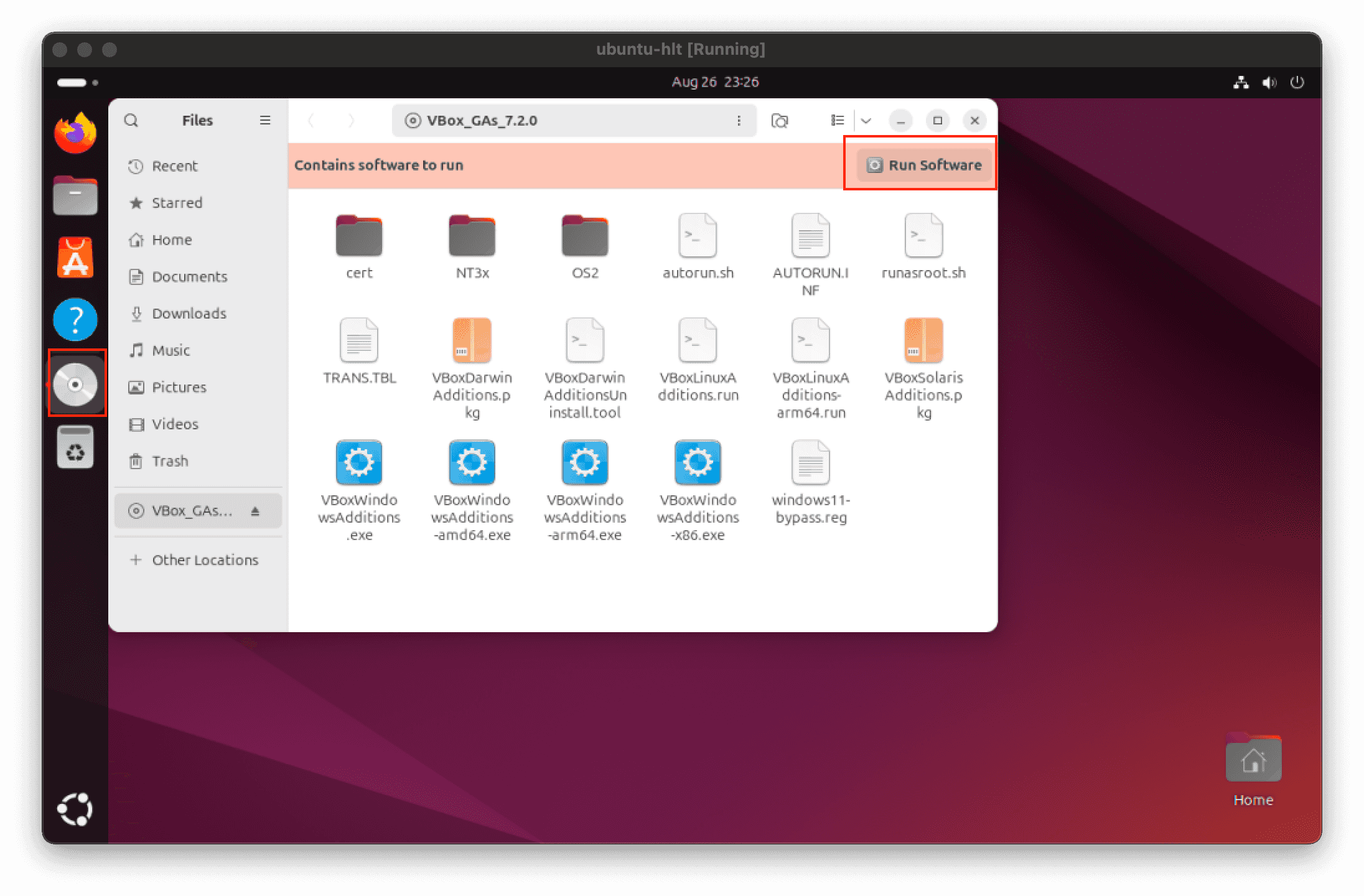Select VBoxLinuxAdditions-arm64.run file

point(811,368)
